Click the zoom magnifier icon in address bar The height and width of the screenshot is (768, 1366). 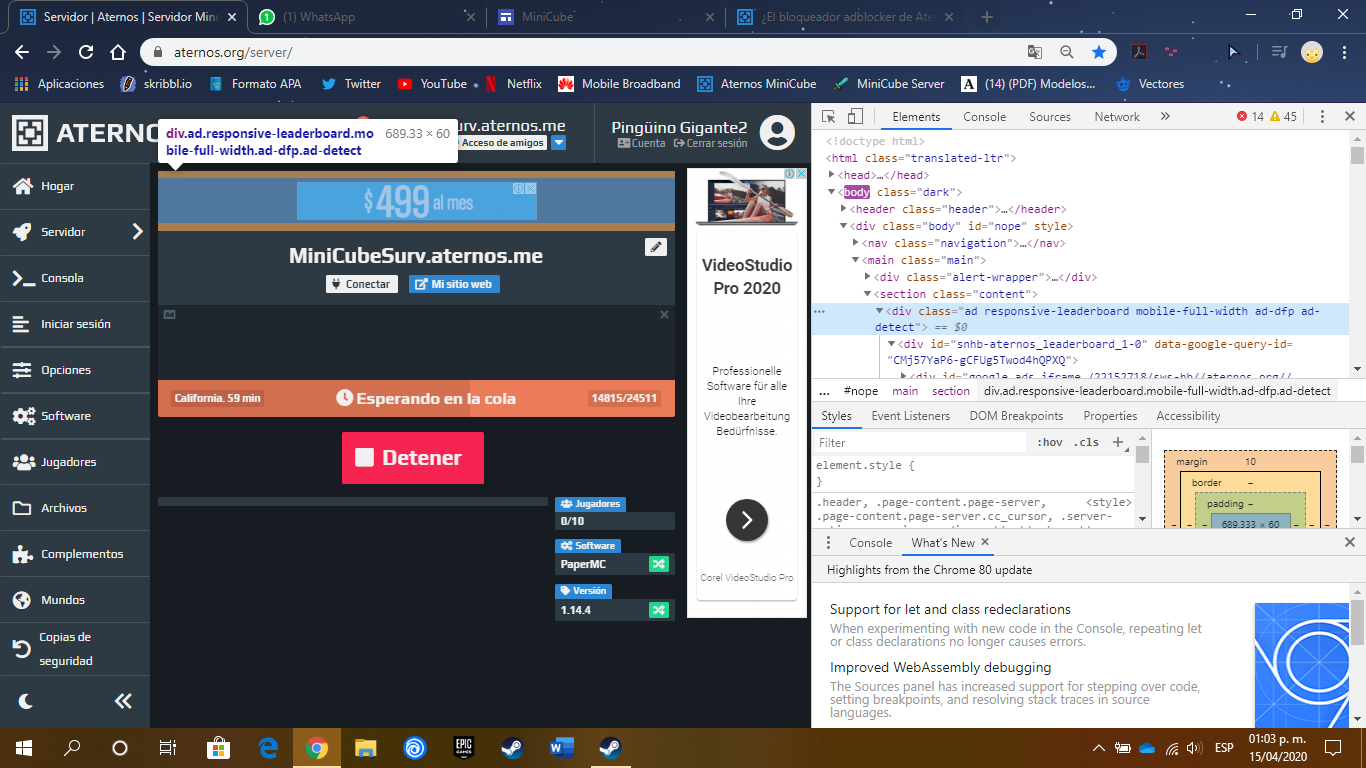1067,52
